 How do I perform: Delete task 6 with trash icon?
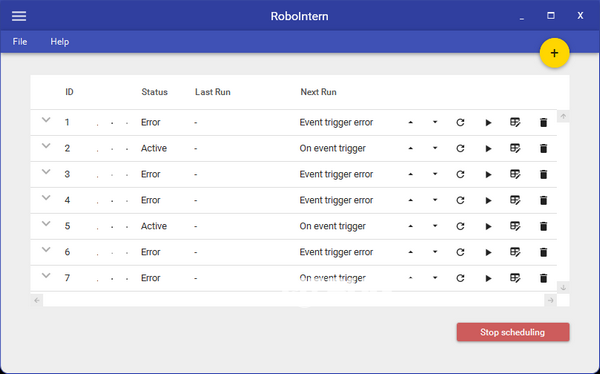(543, 252)
